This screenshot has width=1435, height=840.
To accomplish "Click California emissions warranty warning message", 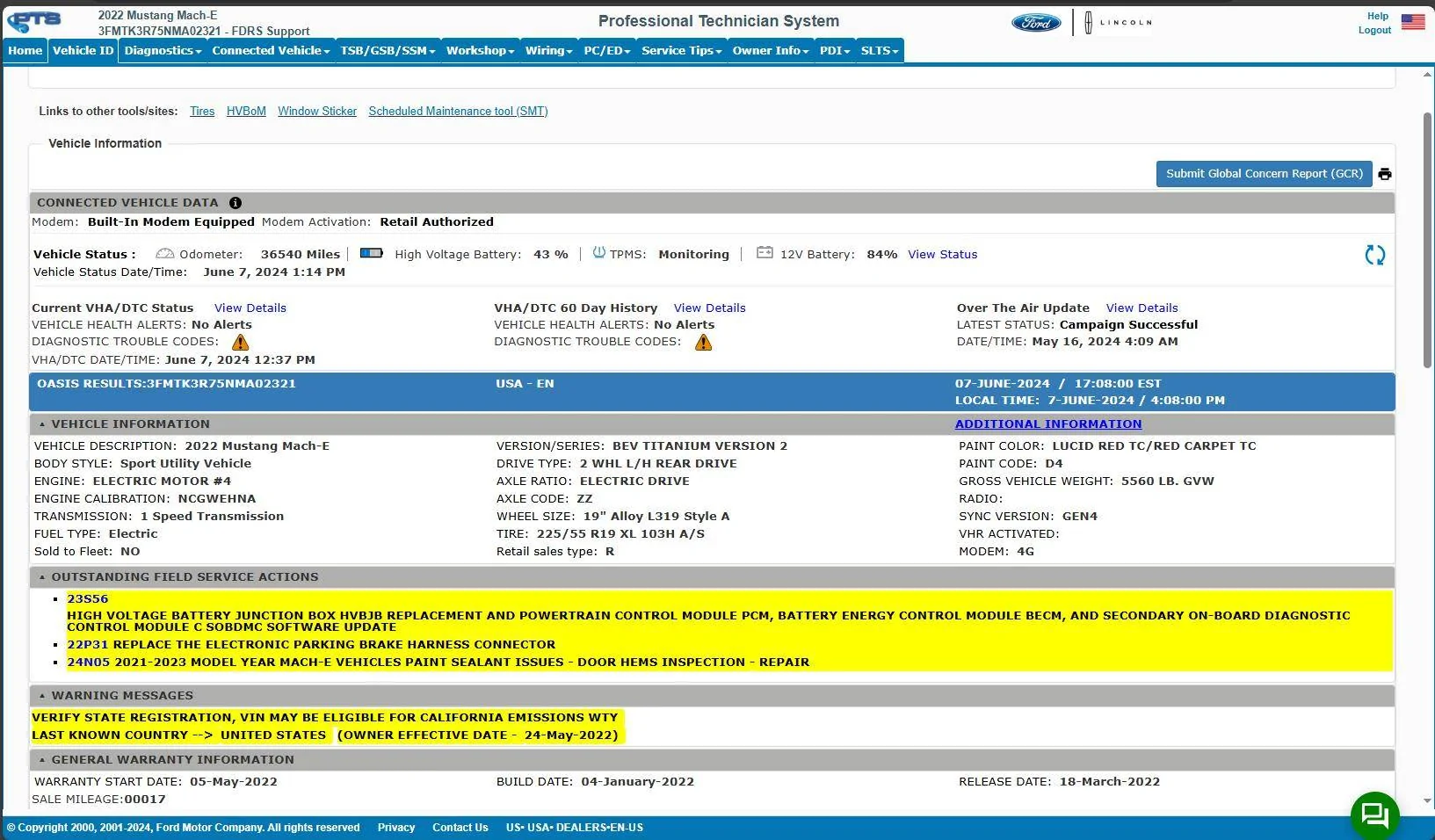I will [325, 718].
